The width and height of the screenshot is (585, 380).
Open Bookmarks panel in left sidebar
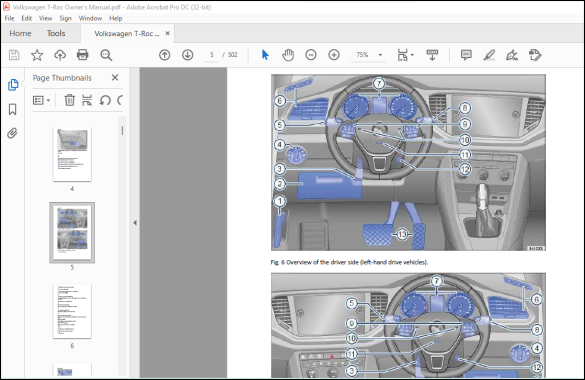12,109
